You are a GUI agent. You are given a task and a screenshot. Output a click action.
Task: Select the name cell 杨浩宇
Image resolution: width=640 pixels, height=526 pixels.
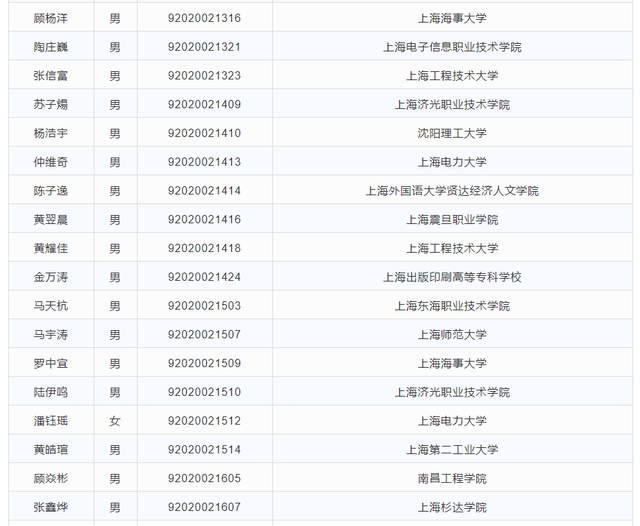pos(51,133)
